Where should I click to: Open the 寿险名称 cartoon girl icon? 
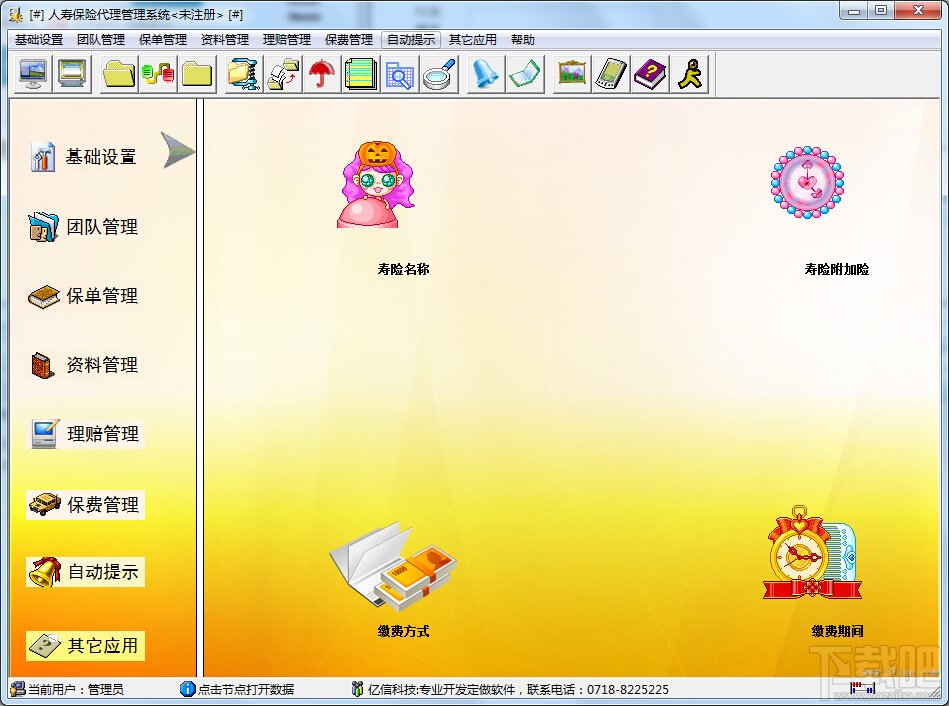[x=376, y=185]
